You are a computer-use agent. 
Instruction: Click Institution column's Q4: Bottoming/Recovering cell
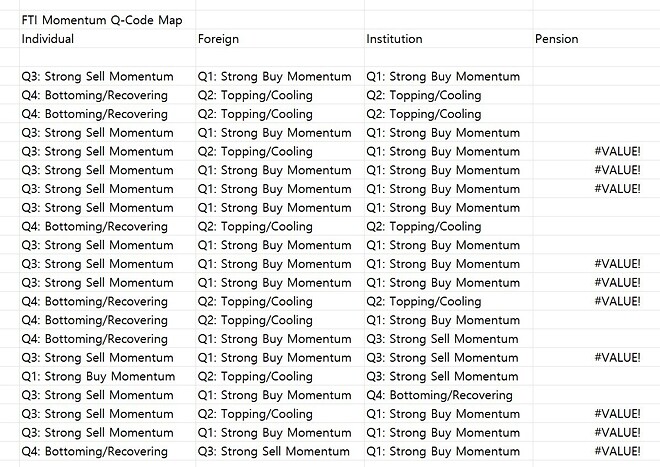[x=439, y=395]
